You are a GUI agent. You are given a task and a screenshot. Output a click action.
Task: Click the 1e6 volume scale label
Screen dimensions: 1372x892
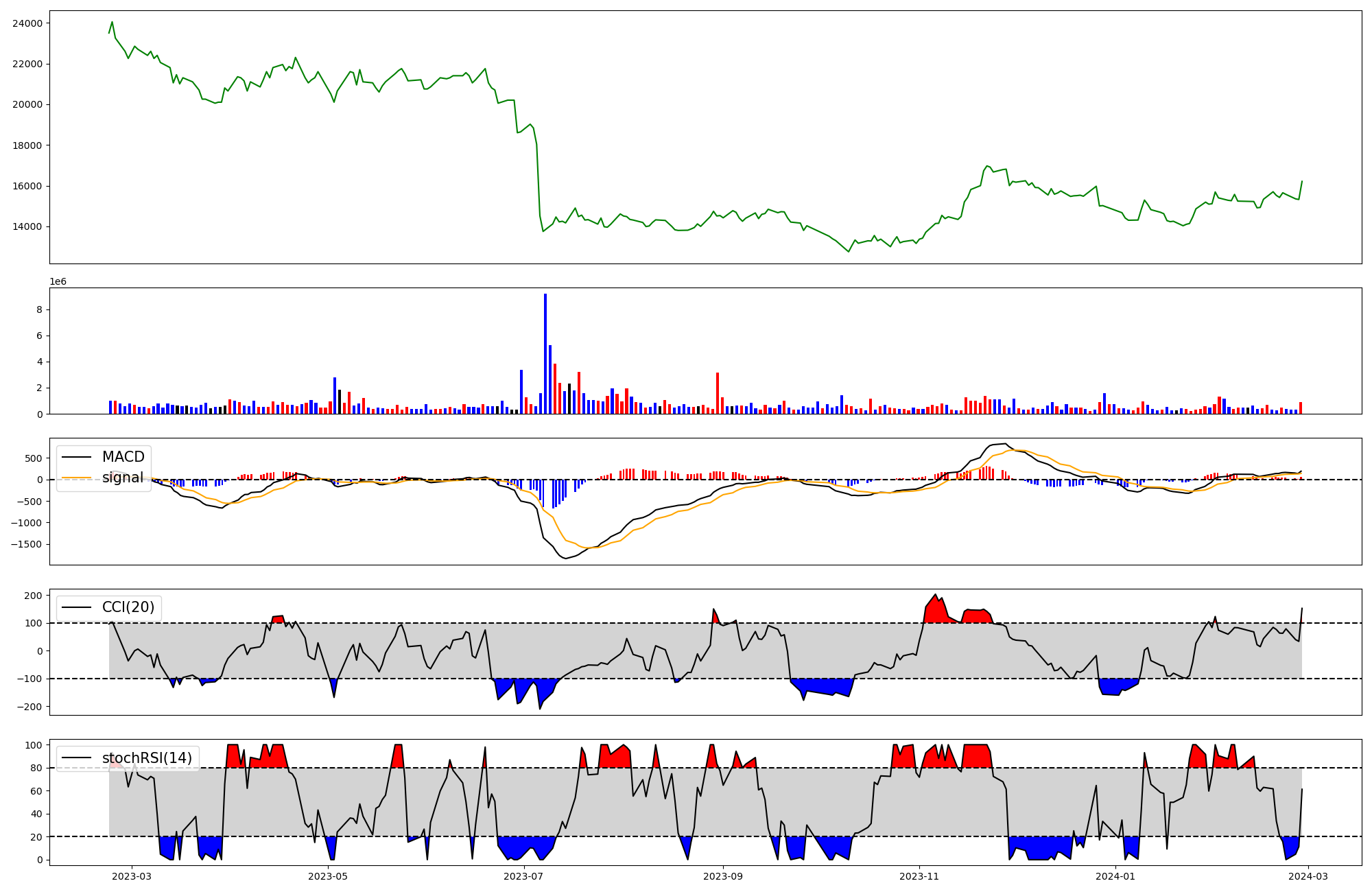click(x=58, y=282)
